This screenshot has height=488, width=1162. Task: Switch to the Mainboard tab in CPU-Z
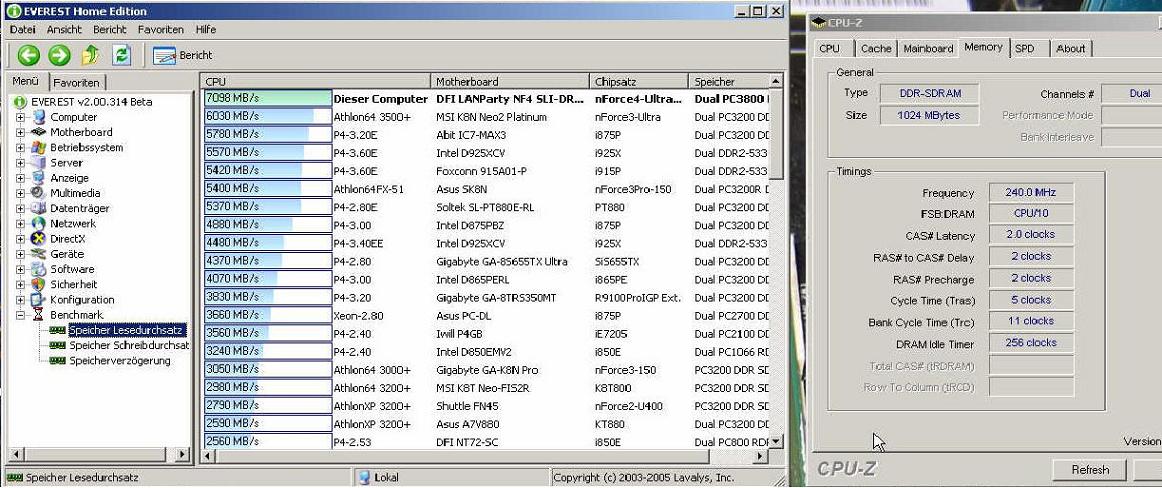coord(928,48)
